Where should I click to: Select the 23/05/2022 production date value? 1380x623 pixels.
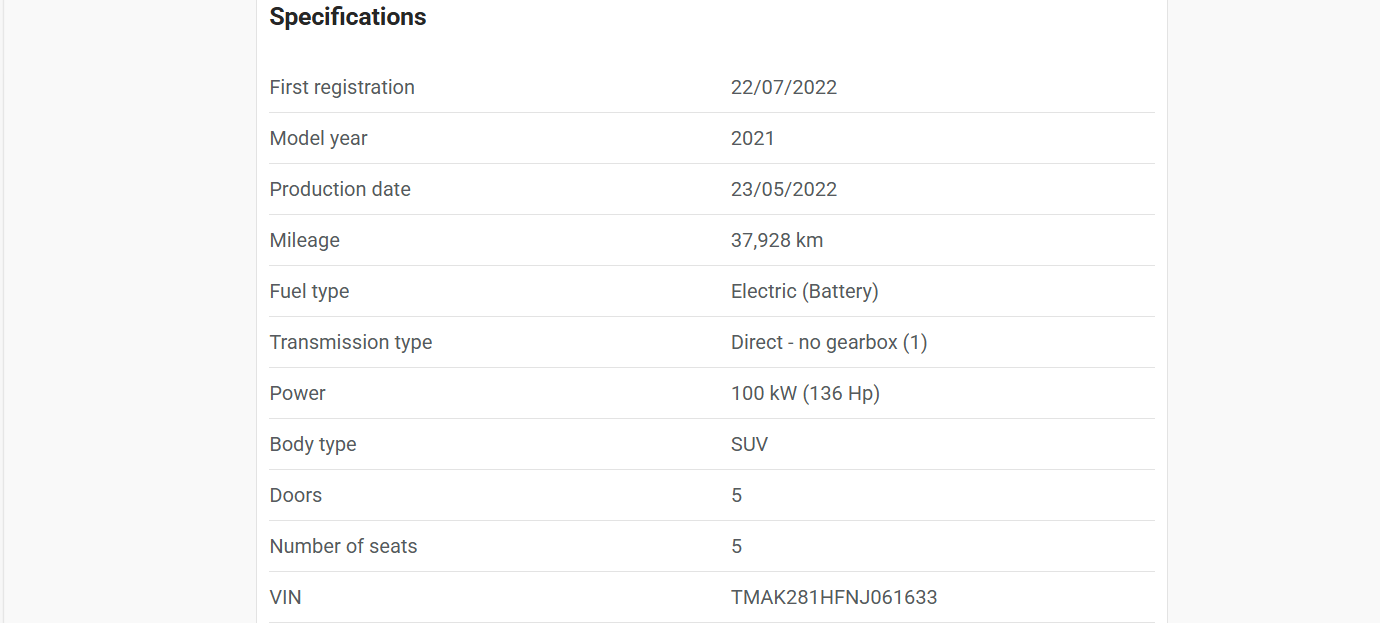(784, 189)
